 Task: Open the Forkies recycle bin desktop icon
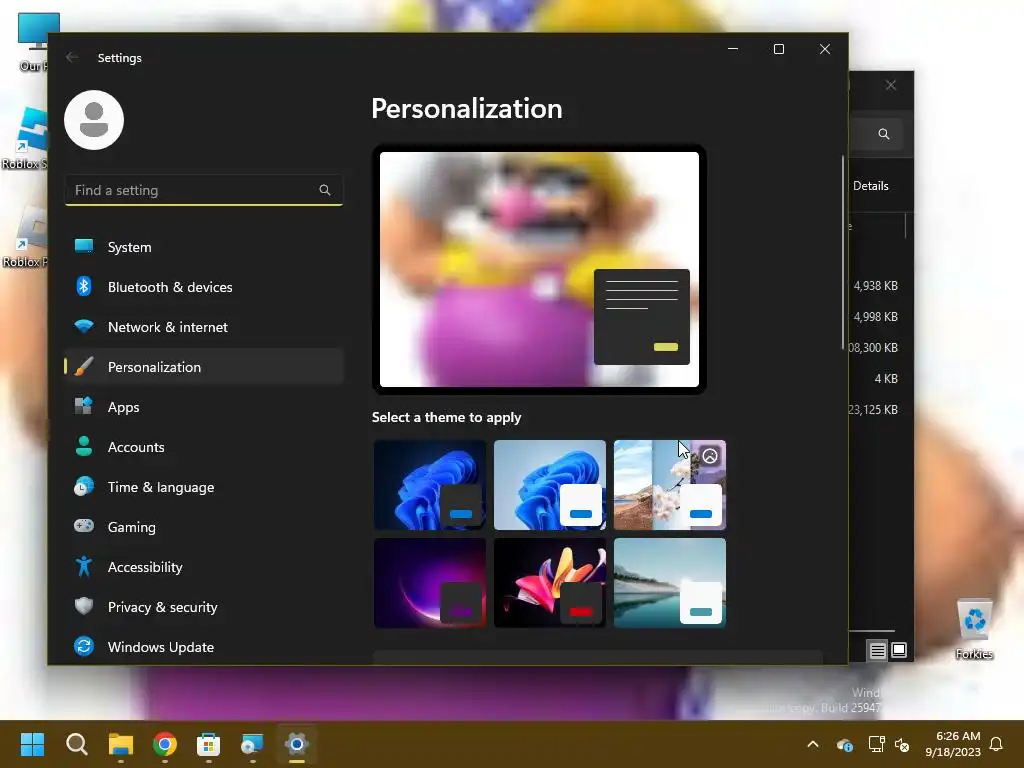[974, 628]
